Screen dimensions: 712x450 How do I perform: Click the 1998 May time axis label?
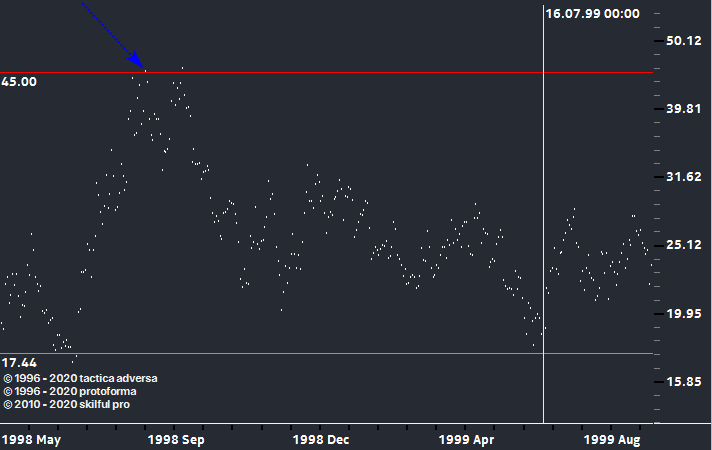pos(32,439)
